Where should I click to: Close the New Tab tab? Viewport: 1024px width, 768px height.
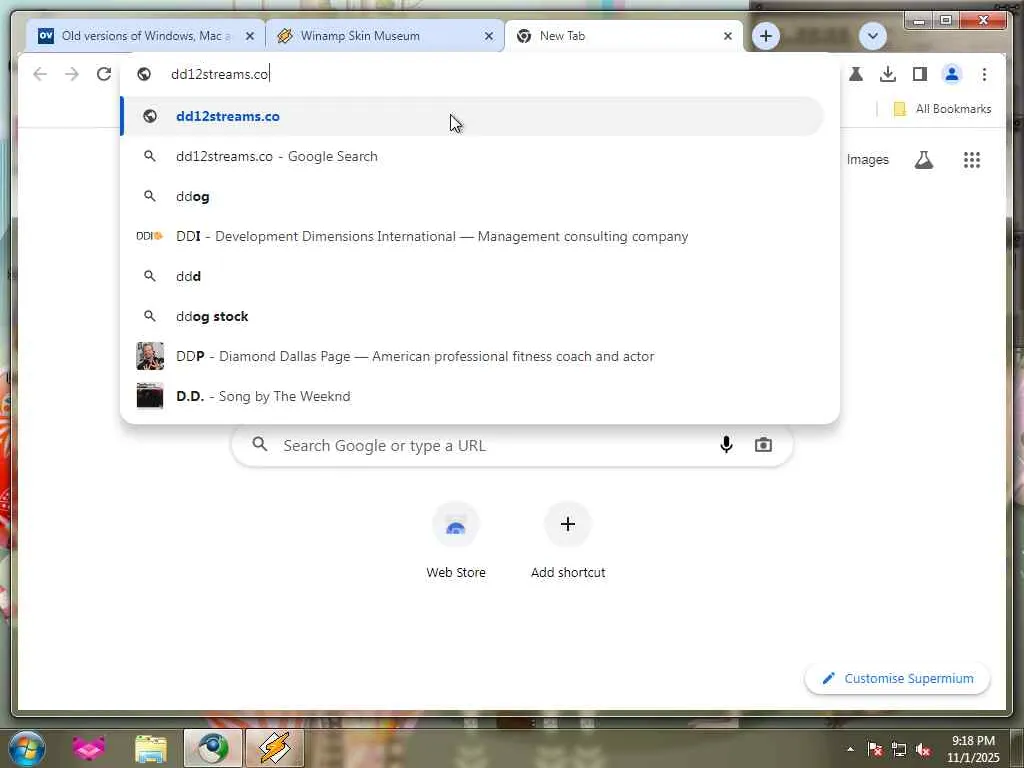point(728,37)
